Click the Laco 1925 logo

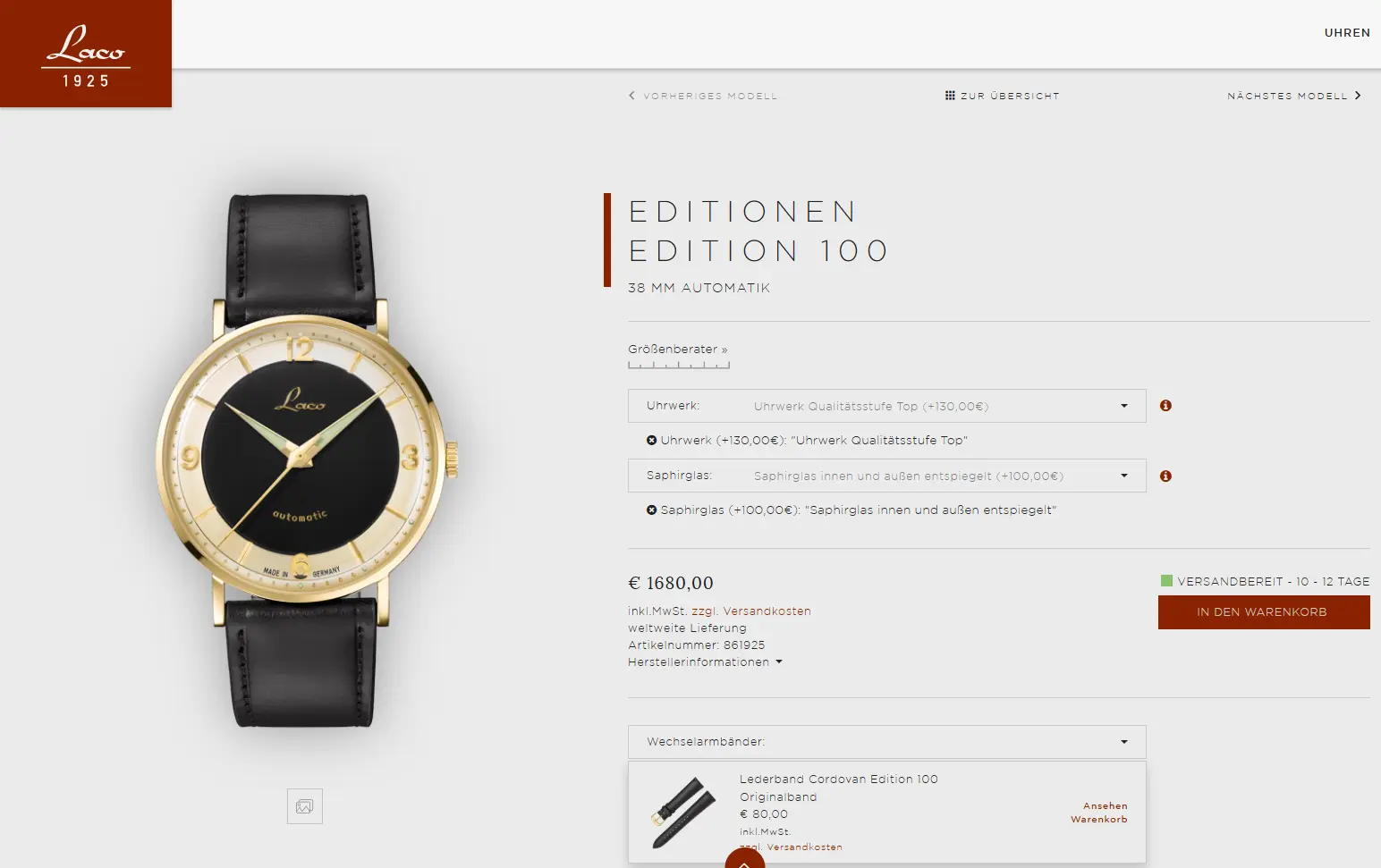point(86,54)
